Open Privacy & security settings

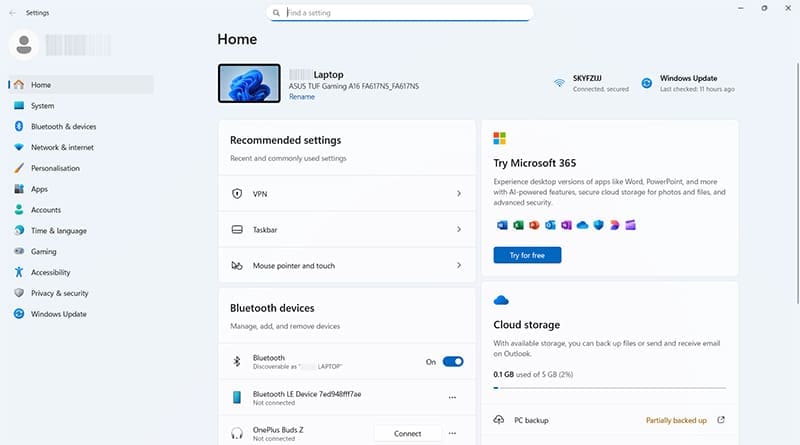[81, 293]
